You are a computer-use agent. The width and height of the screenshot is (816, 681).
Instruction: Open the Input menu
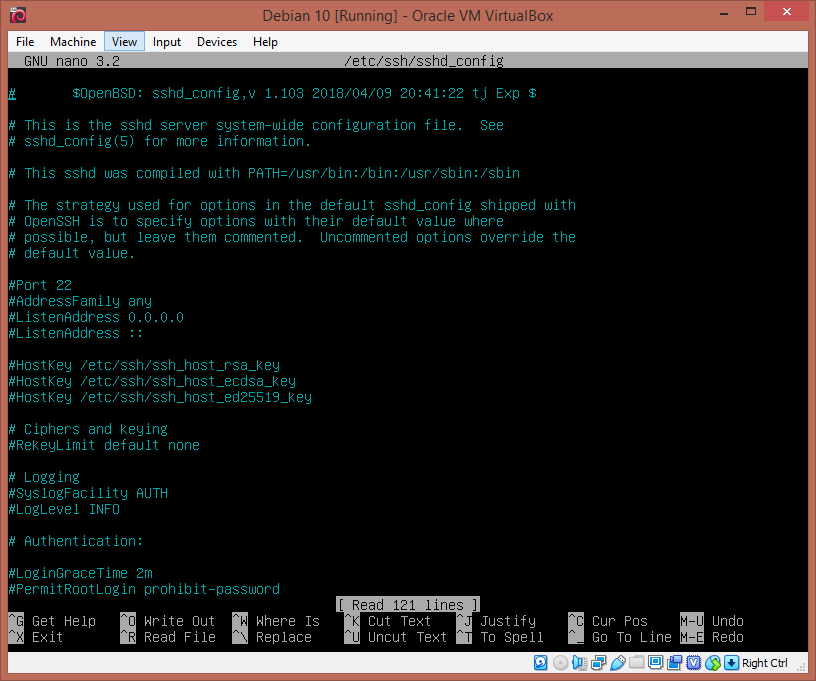click(x=167, y=42)
